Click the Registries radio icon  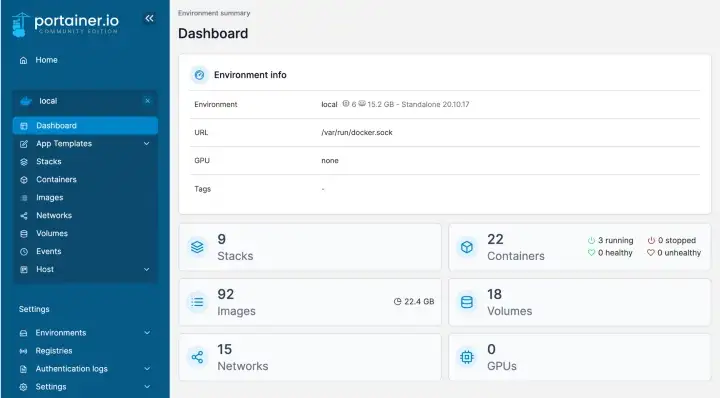(23, 351)
